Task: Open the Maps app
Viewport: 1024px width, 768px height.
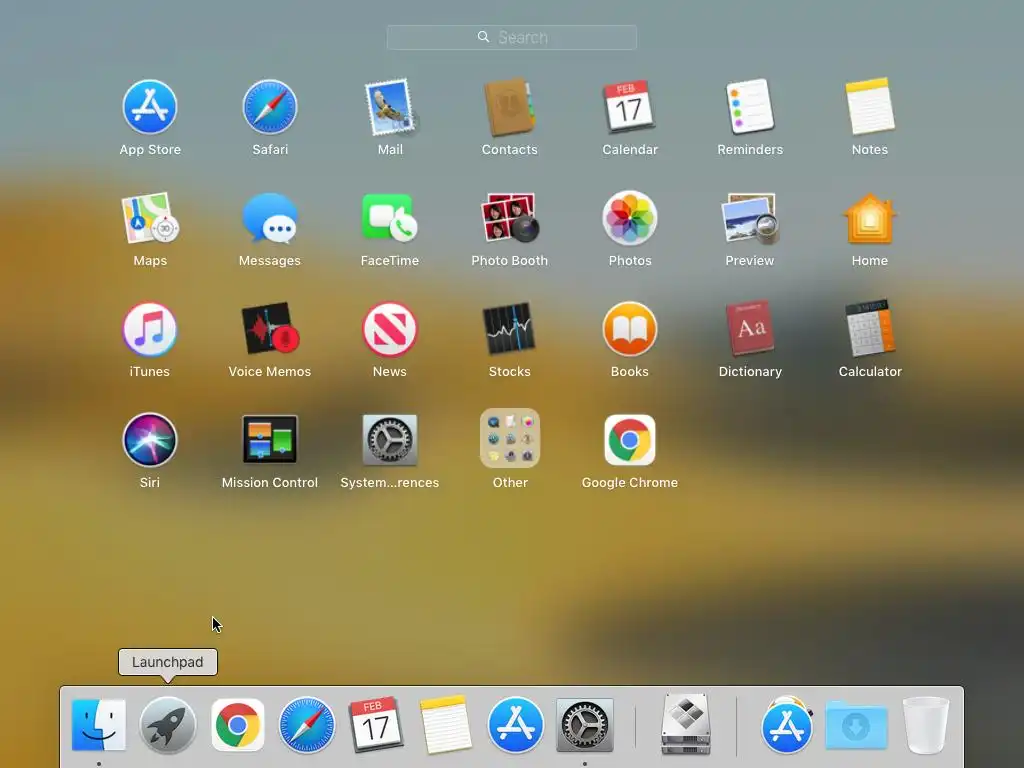Action: click(150, 218)
